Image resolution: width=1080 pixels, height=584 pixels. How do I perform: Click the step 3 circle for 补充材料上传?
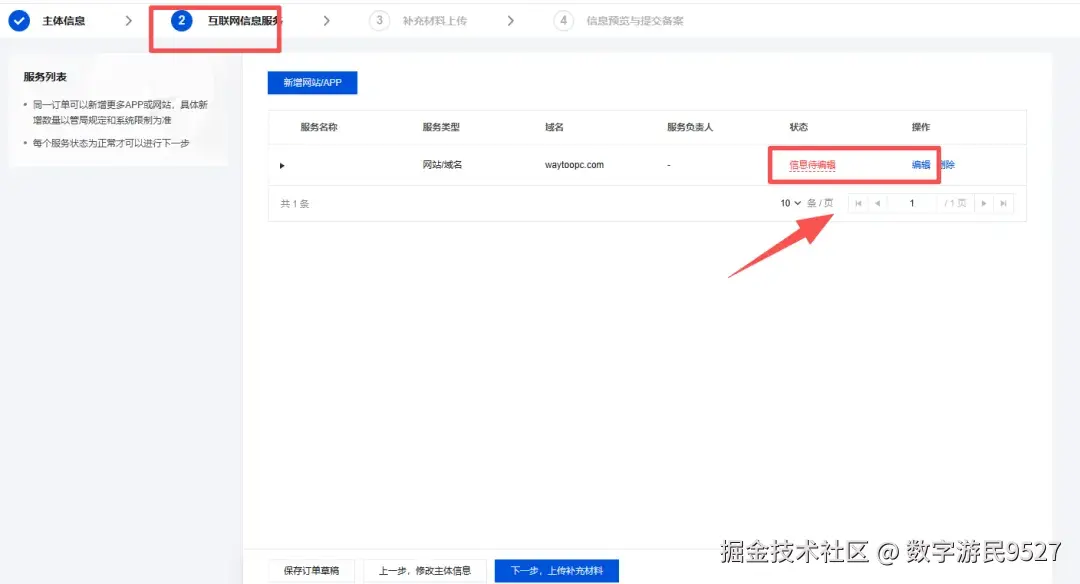(378, 19)
